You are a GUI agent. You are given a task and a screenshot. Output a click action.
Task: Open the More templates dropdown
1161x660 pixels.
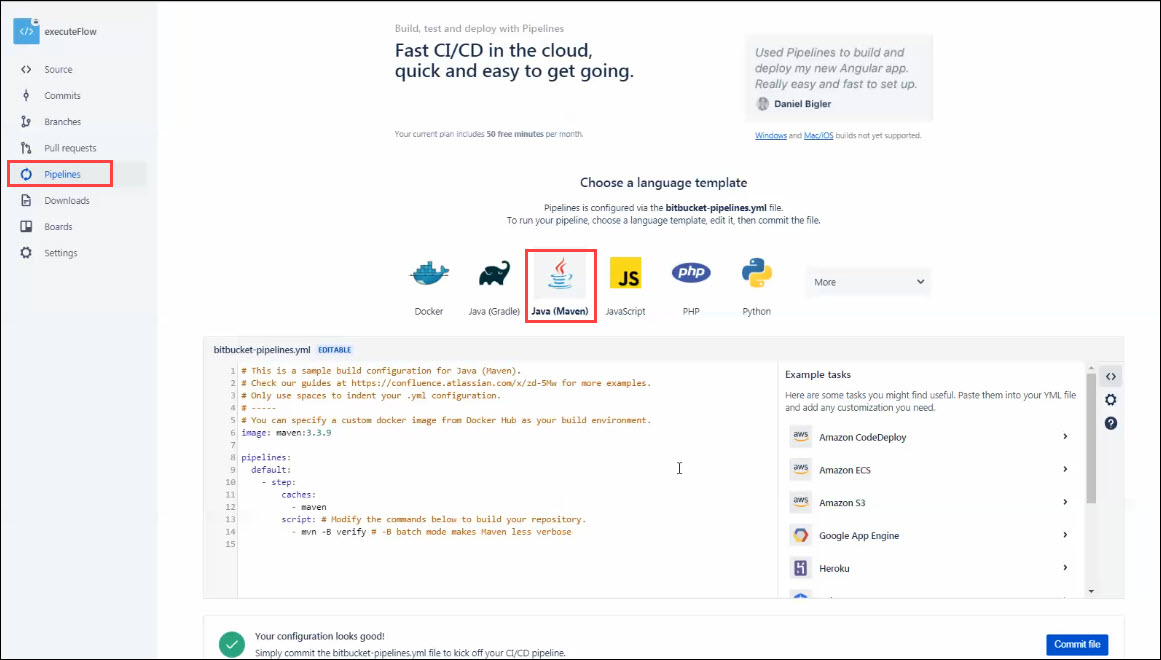(869, 282)
